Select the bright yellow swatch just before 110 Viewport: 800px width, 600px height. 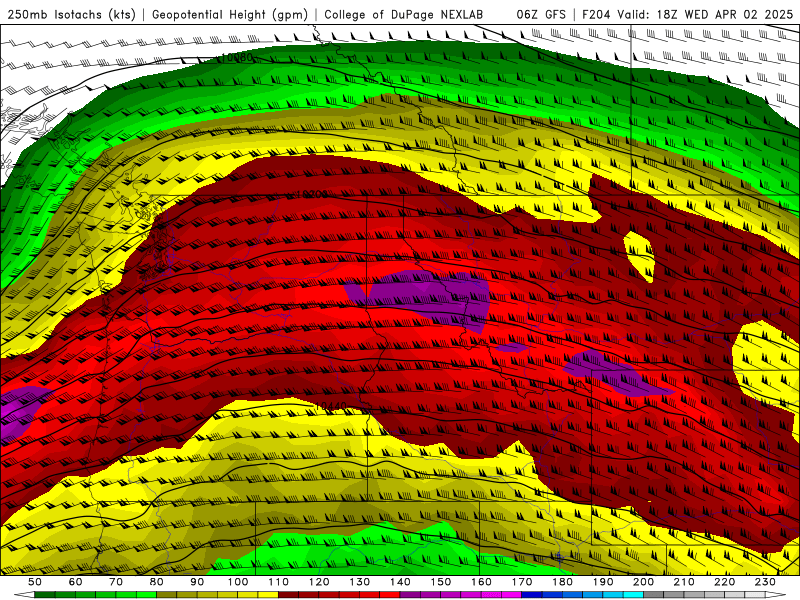[268, 595]
